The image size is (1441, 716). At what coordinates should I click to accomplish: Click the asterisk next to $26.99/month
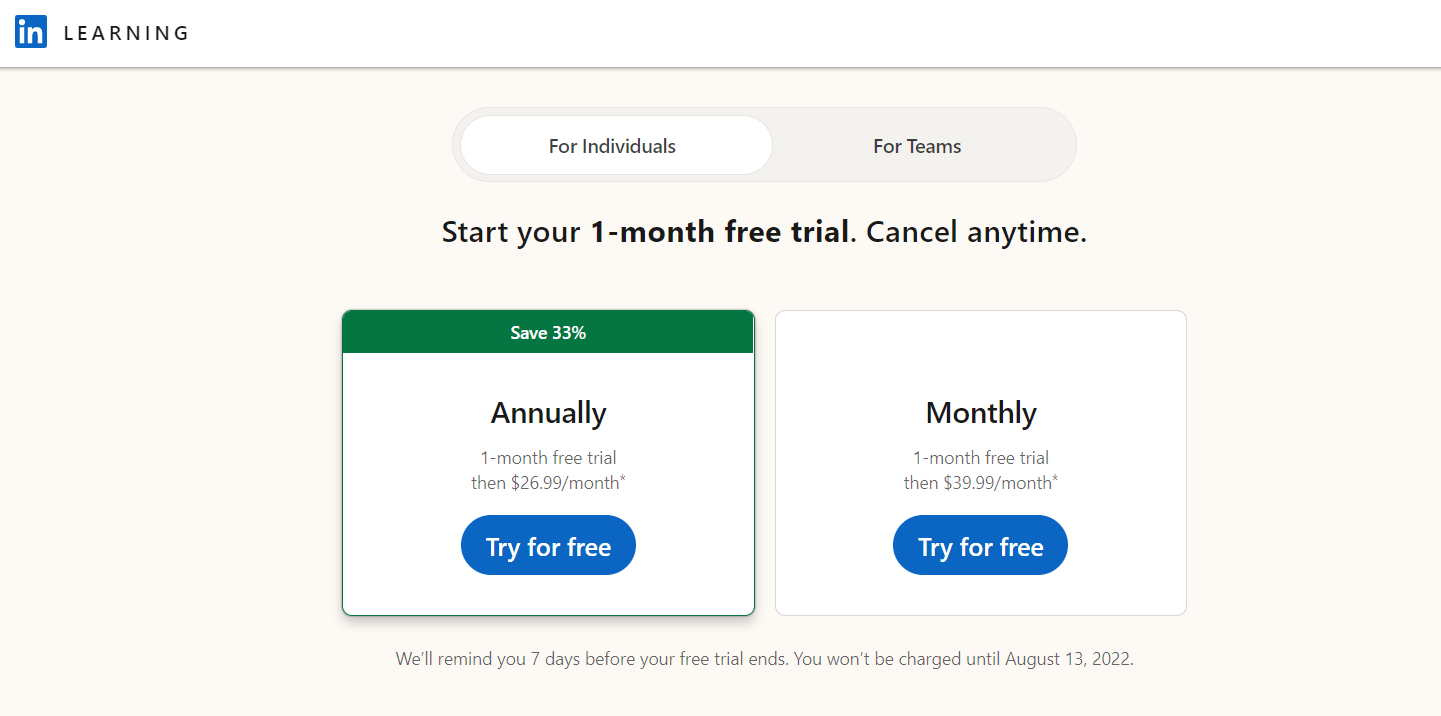[622, 476]
